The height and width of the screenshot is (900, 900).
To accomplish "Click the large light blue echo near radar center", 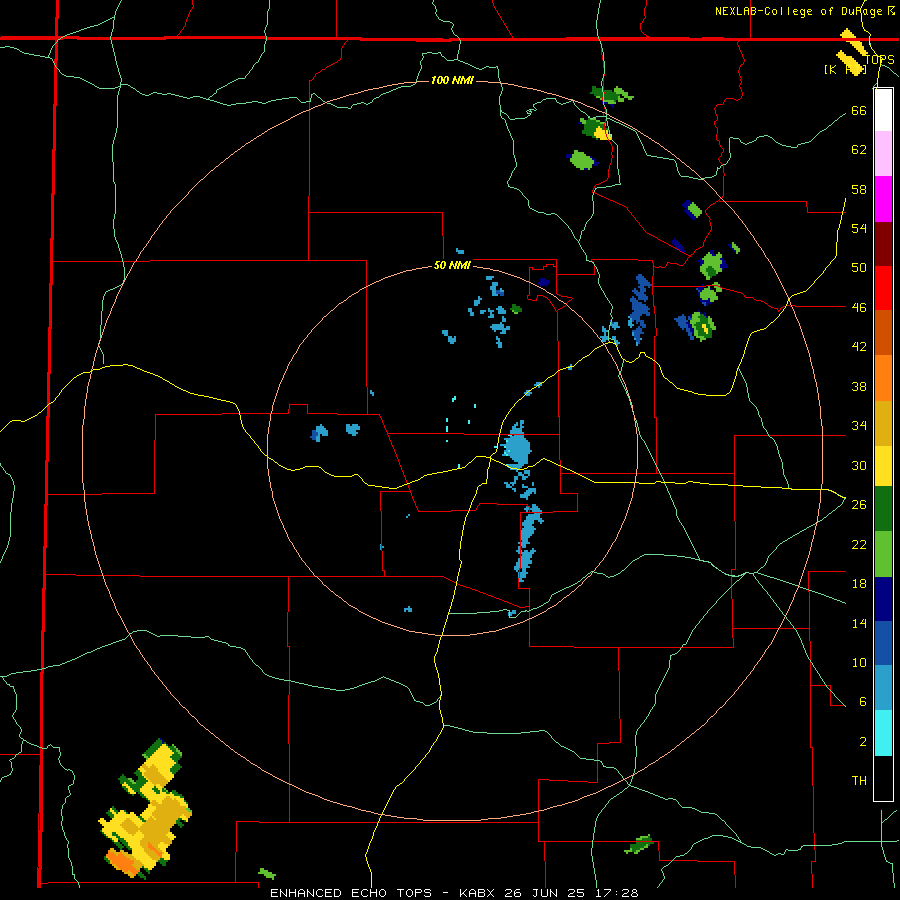I will 517,446.
